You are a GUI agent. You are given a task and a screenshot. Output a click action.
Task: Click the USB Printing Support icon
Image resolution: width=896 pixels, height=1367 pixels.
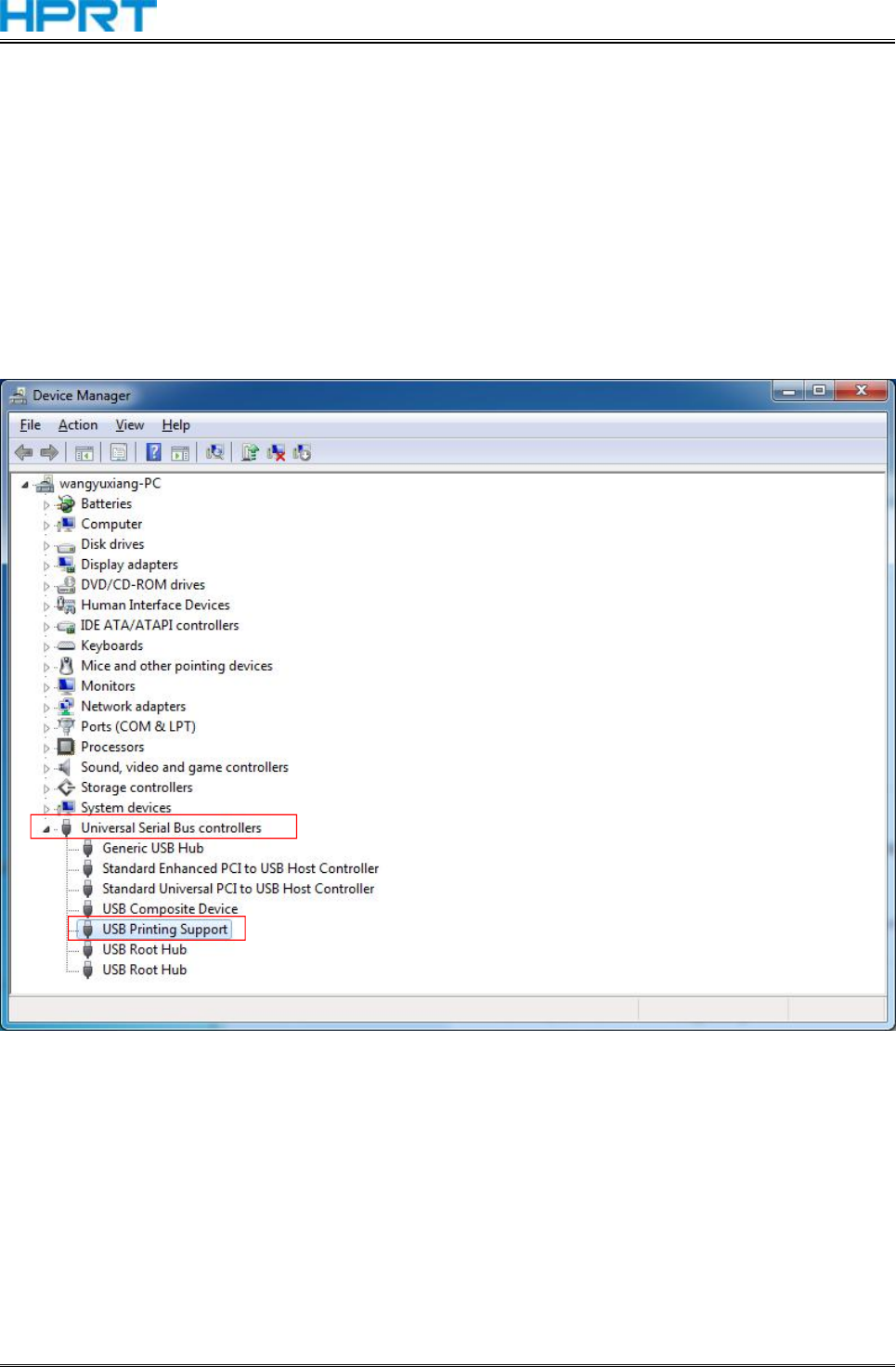point(88,930)
